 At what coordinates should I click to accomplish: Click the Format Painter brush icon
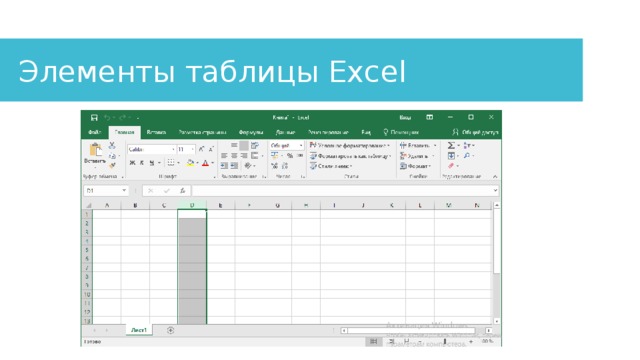(x=112, y=165)
